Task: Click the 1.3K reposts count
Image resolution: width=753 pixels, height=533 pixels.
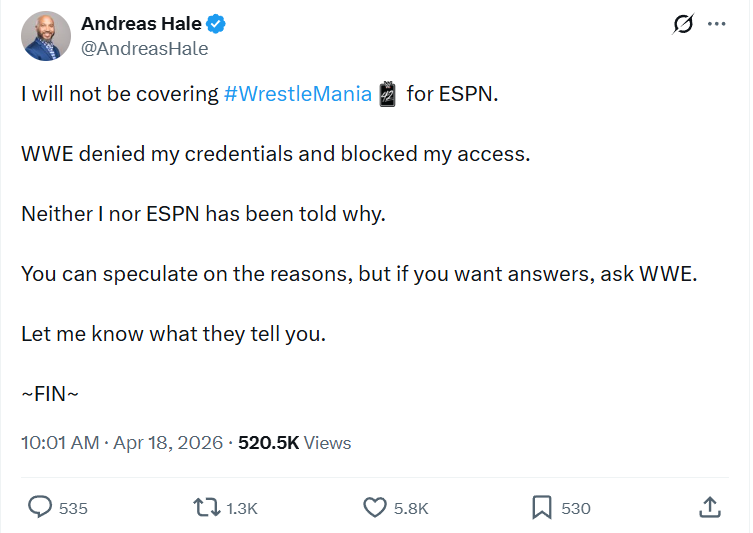Action: click(x=242, y=508)
